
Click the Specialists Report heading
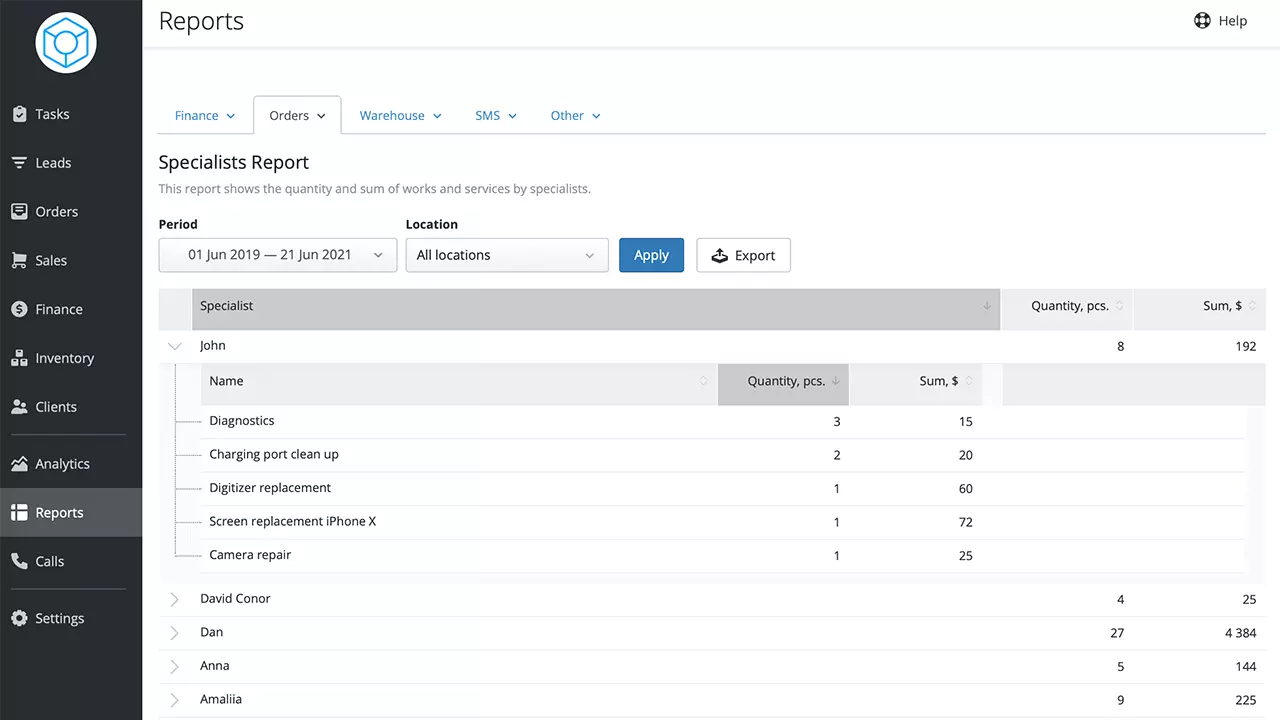[x=234, y=163]
